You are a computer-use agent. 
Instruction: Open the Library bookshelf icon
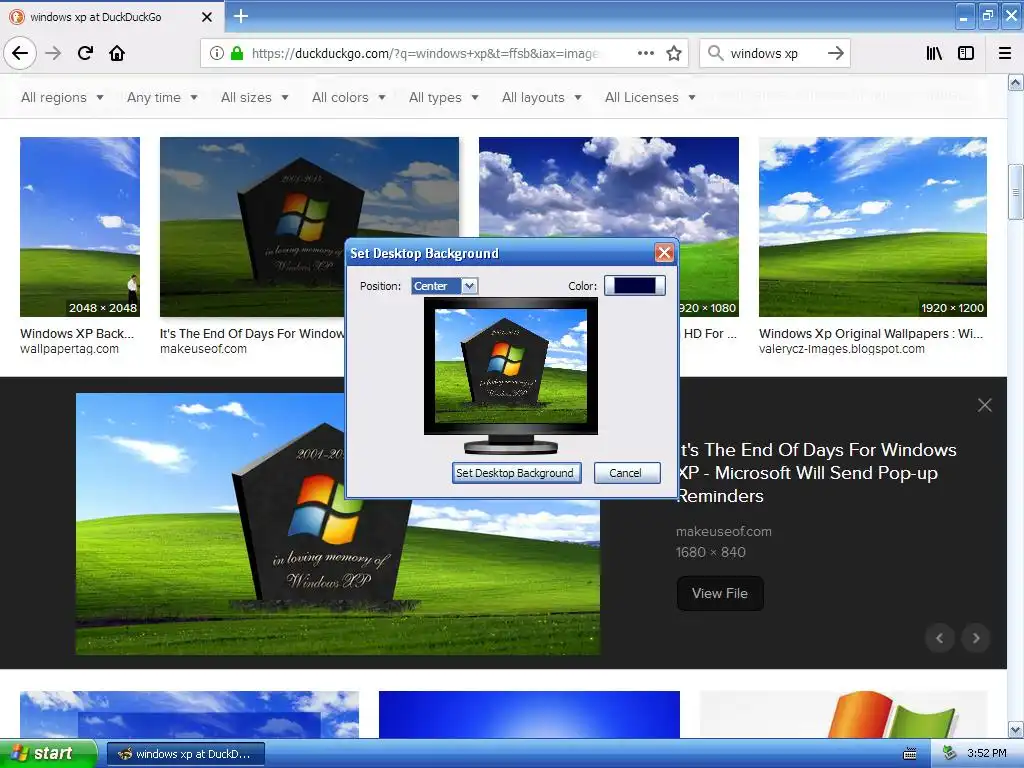click(934, 53)
